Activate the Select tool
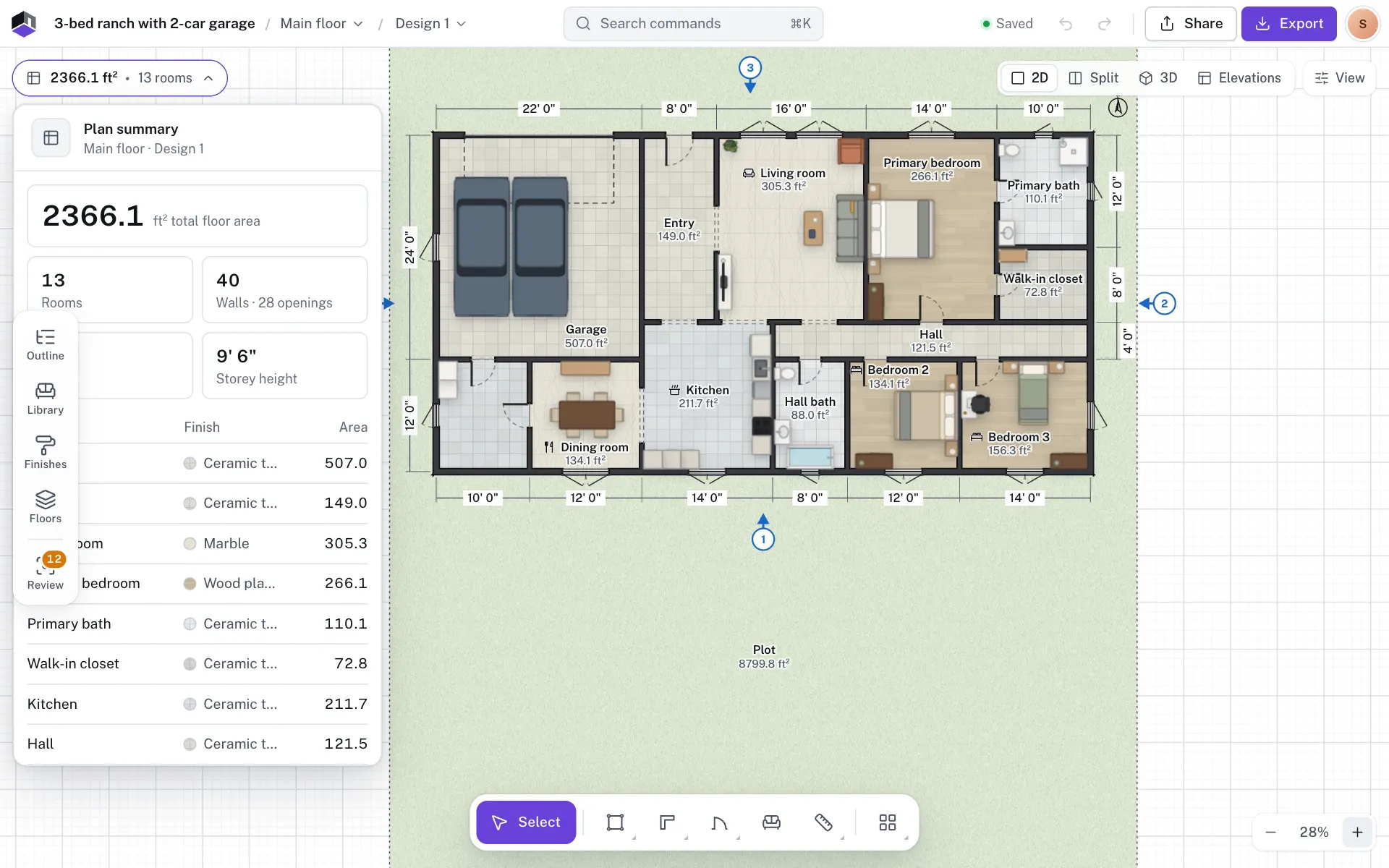Viewport: 1389px width, 868px height. click(x=526, y=822)
